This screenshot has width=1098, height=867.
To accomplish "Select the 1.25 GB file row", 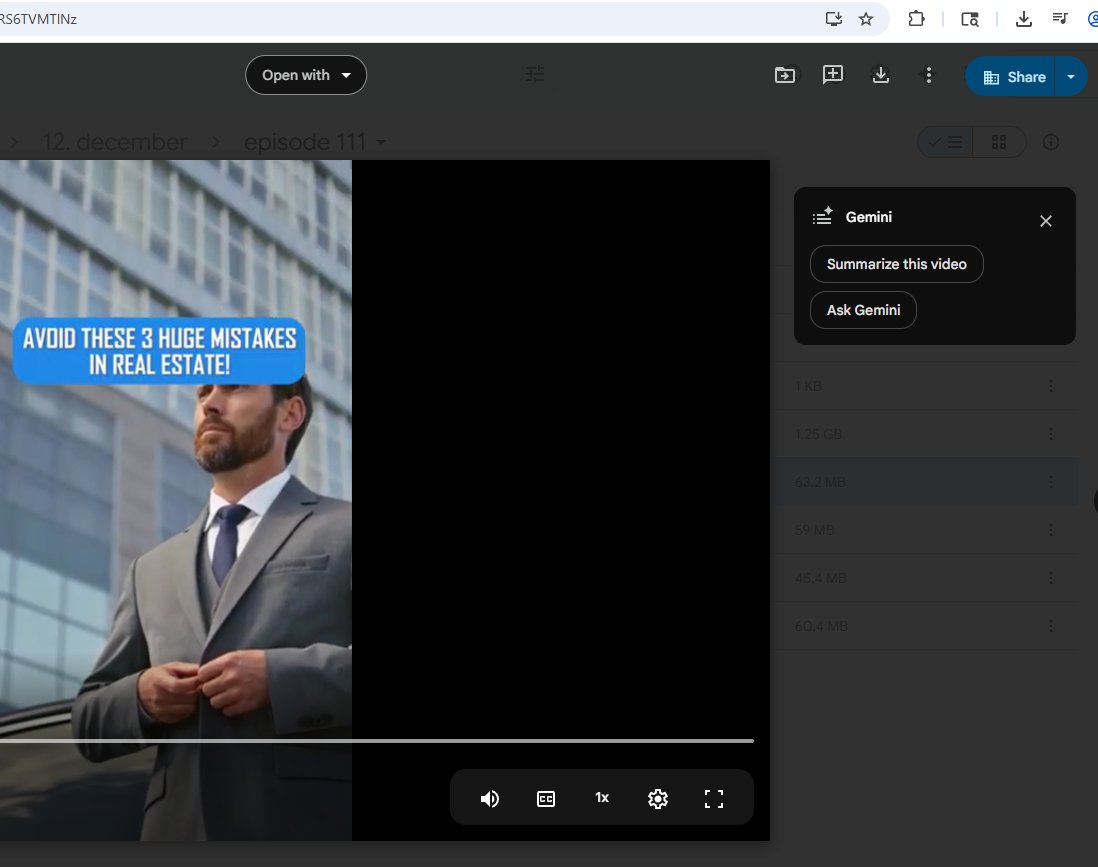I will (924, 434).
